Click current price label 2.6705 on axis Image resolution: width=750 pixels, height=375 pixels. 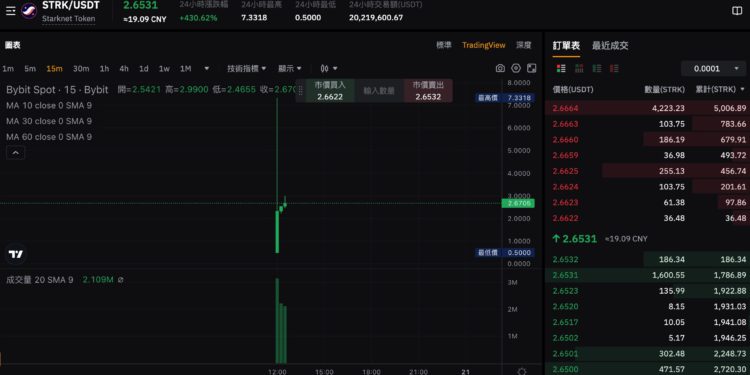[518, 203]
